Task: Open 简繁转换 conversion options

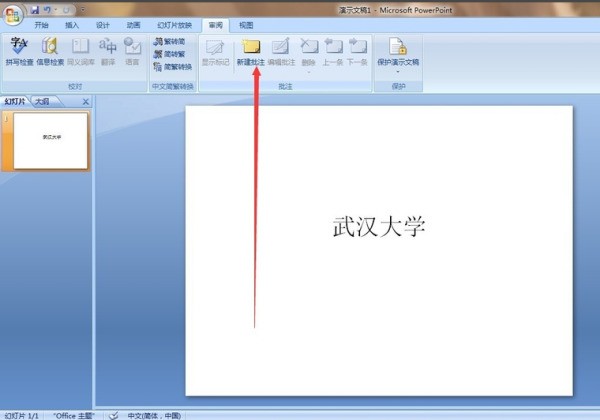Action: pos(171,66)
